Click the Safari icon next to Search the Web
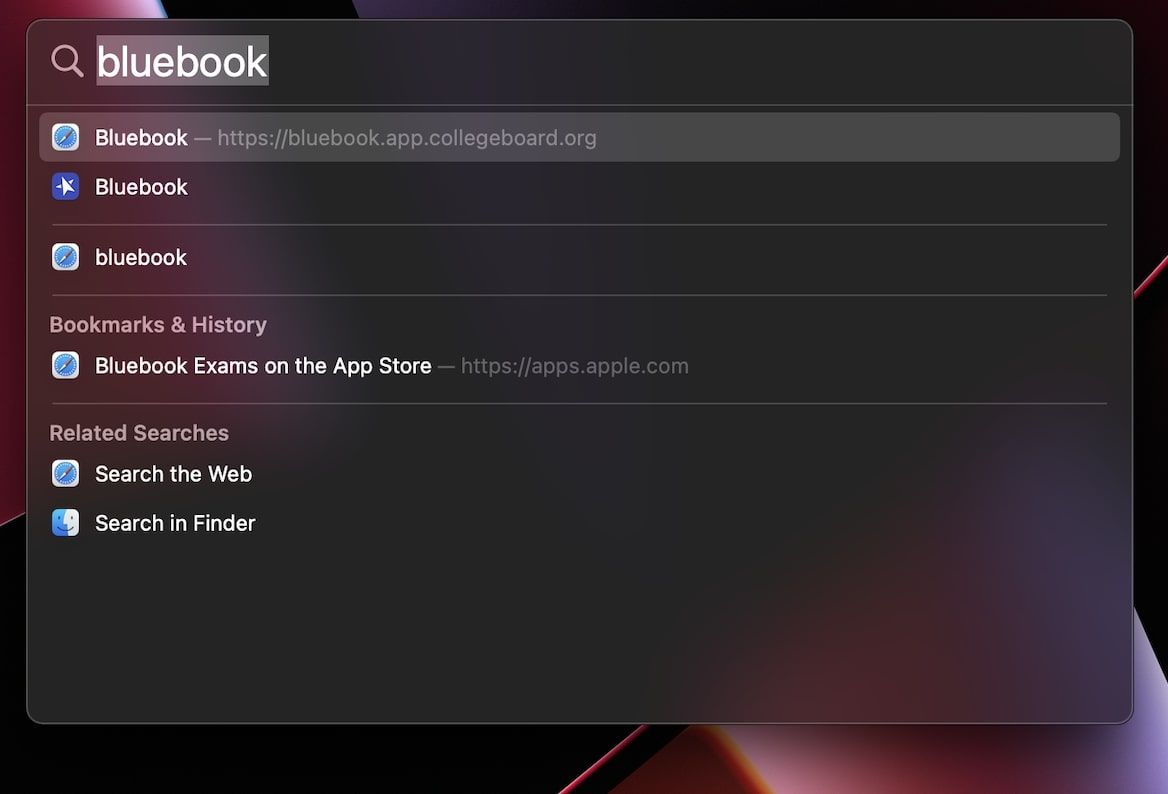The height and width of the screenshot is (794, 1168). [65, 473]
